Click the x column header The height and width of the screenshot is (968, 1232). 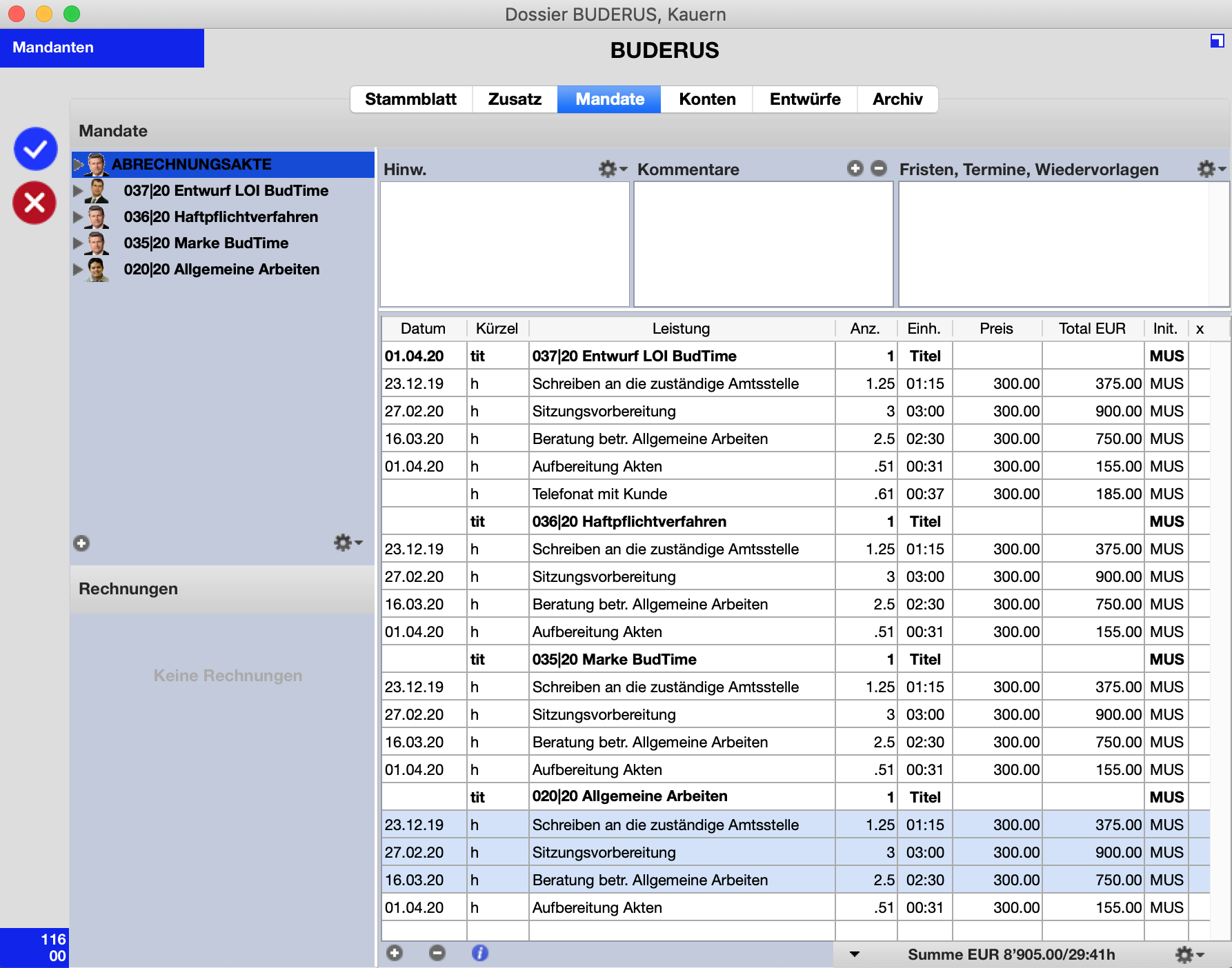1200,329
